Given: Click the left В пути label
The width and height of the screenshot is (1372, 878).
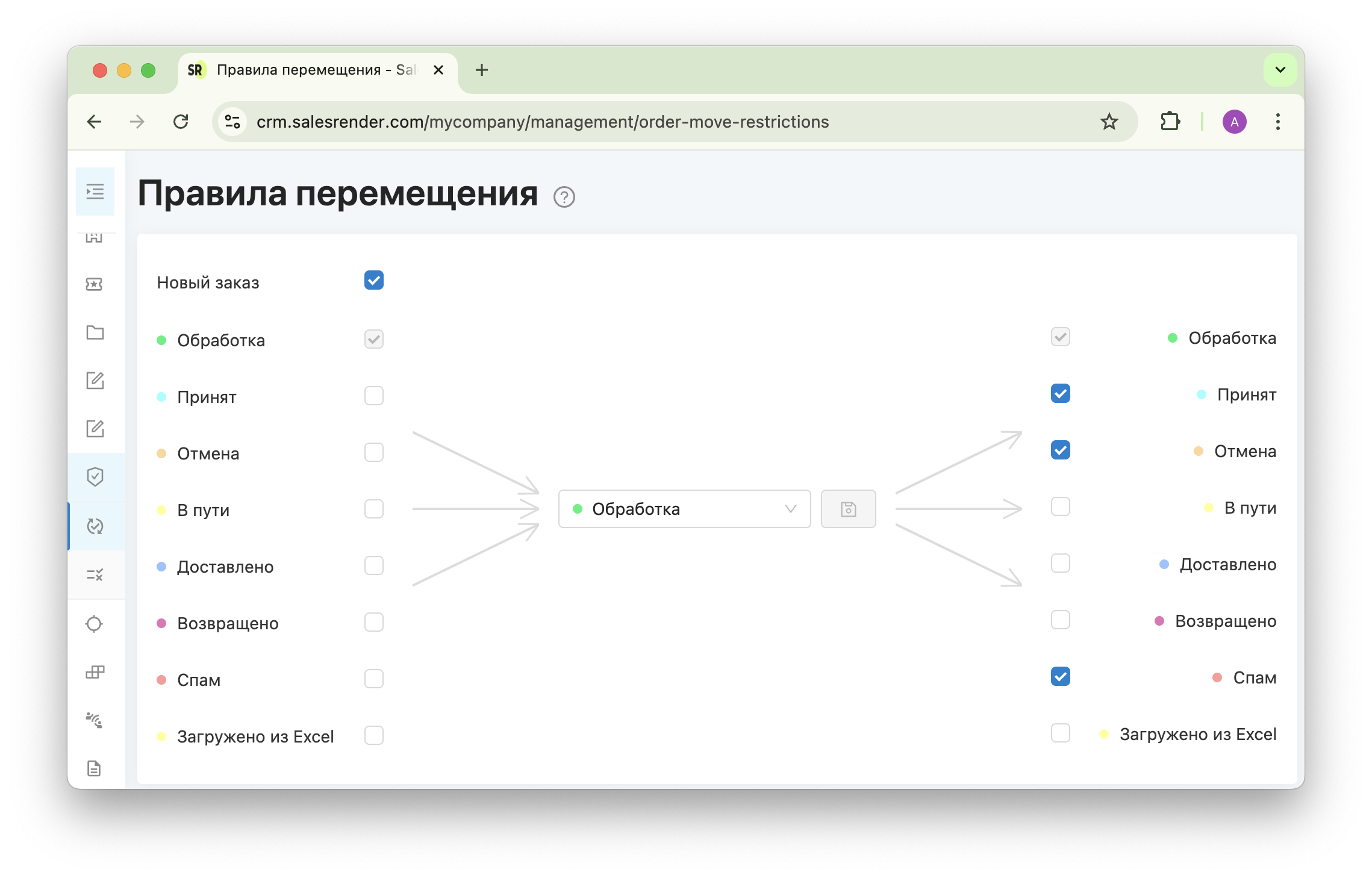Looking at the screenshot, I should 203,510.
